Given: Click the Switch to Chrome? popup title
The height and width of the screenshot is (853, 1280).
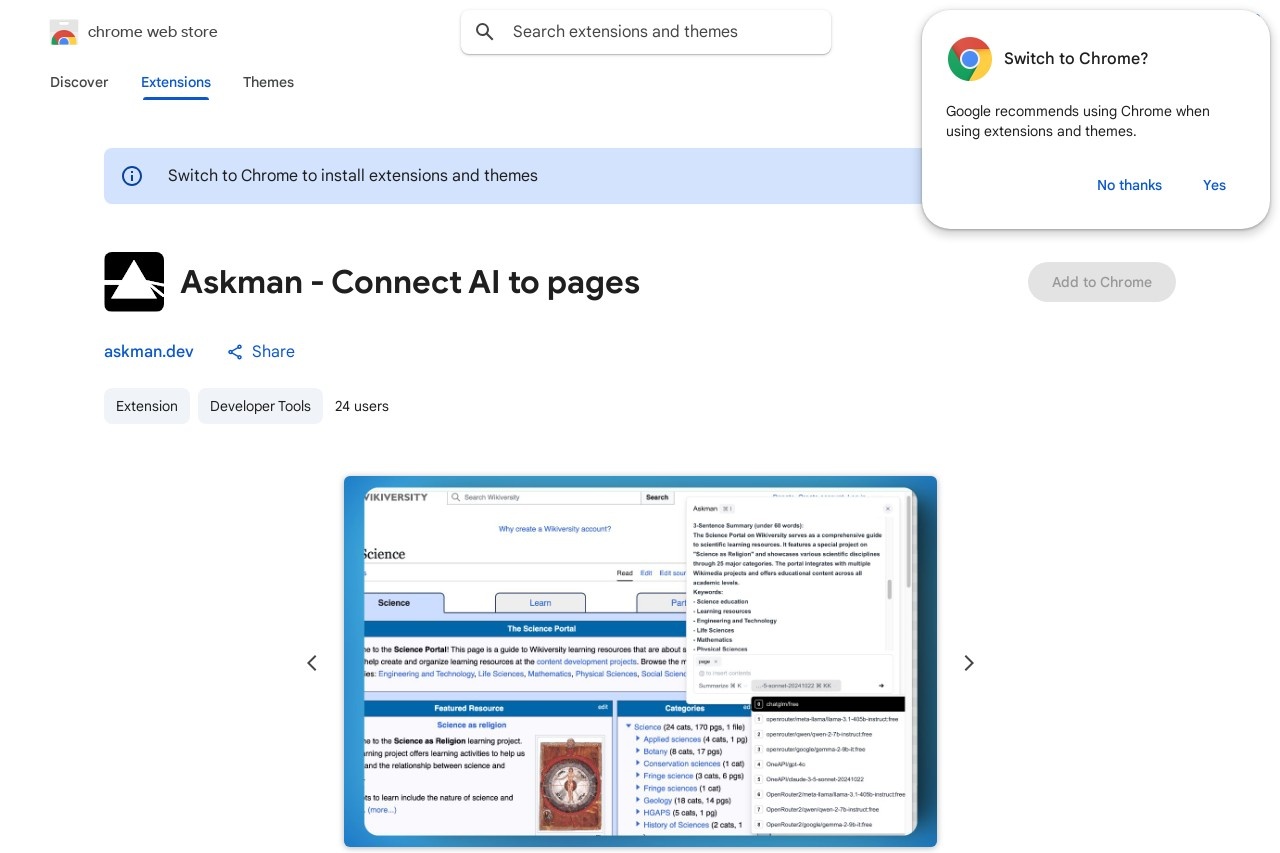Looking at the screenshot, I should pos(1076,59).
